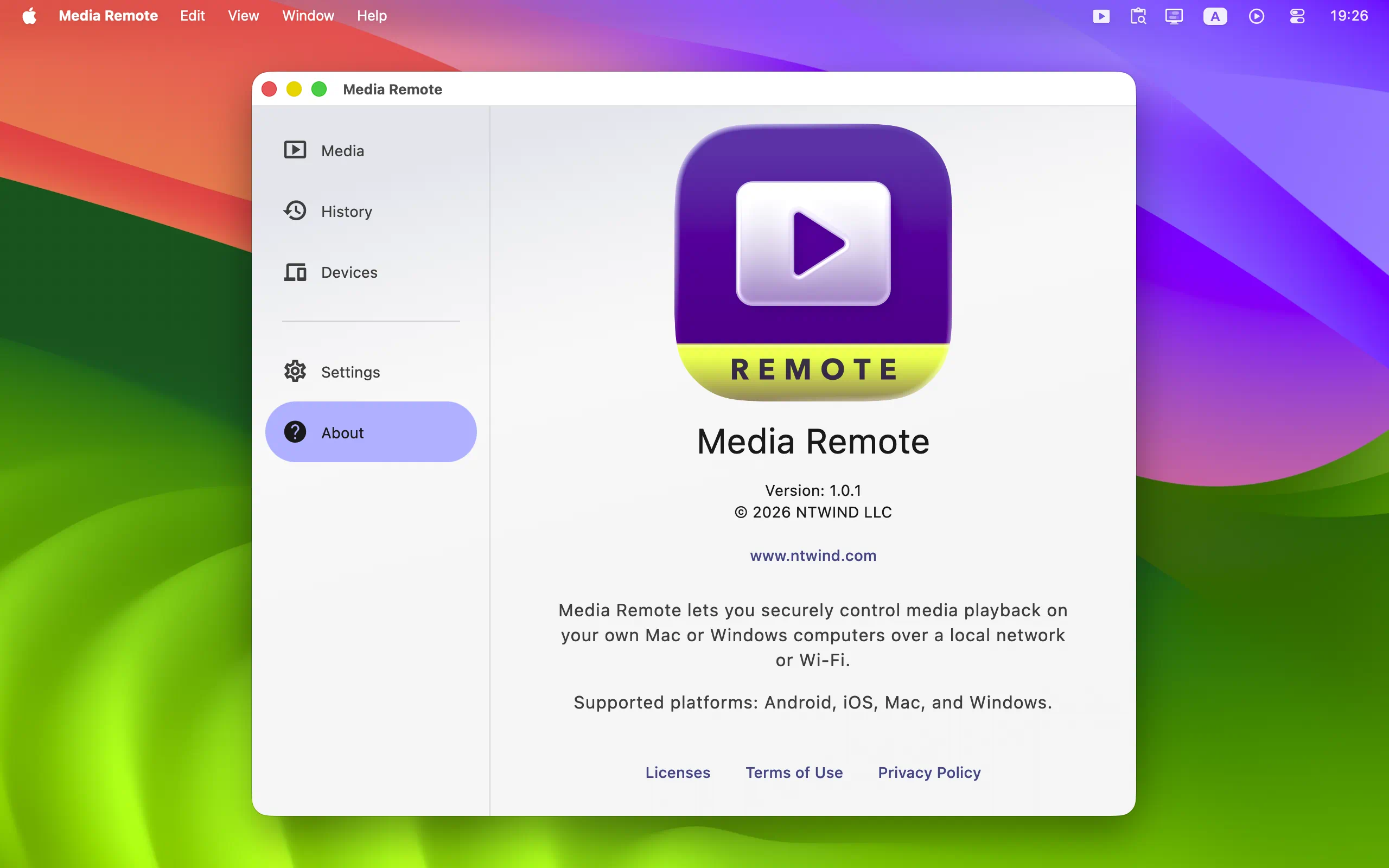Screen dimensions: 1389x868
Task: Click the Settings gear icon
Action: point(295,372)
